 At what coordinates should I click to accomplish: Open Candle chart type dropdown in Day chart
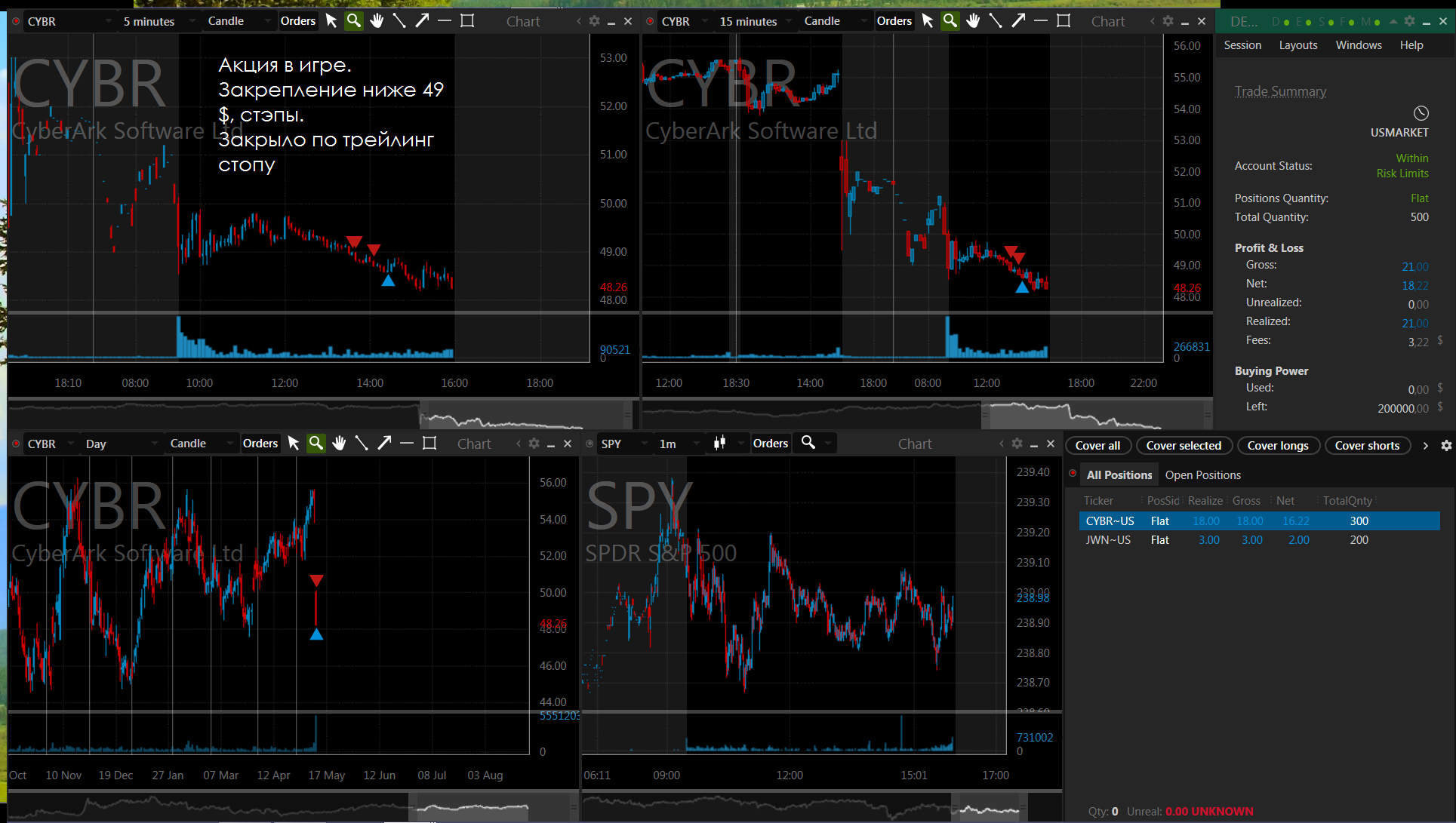click(202, 444)
